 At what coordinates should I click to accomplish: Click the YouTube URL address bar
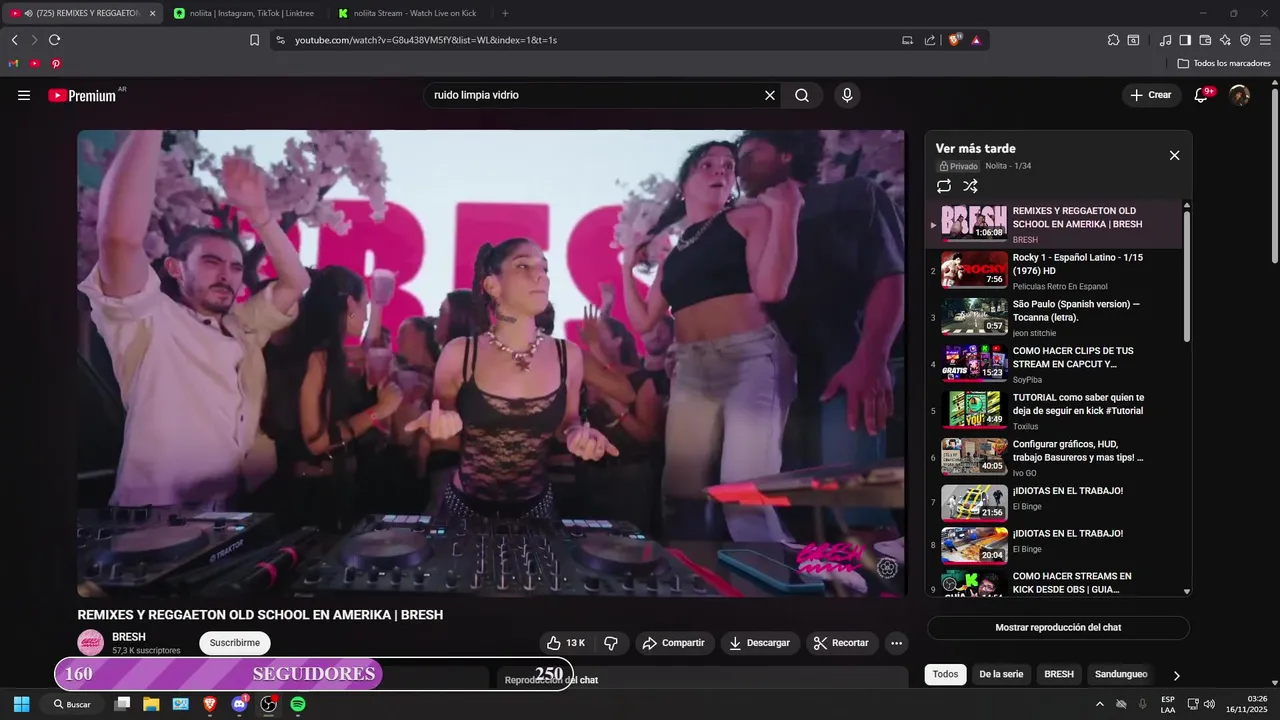(x=590, y=40)
